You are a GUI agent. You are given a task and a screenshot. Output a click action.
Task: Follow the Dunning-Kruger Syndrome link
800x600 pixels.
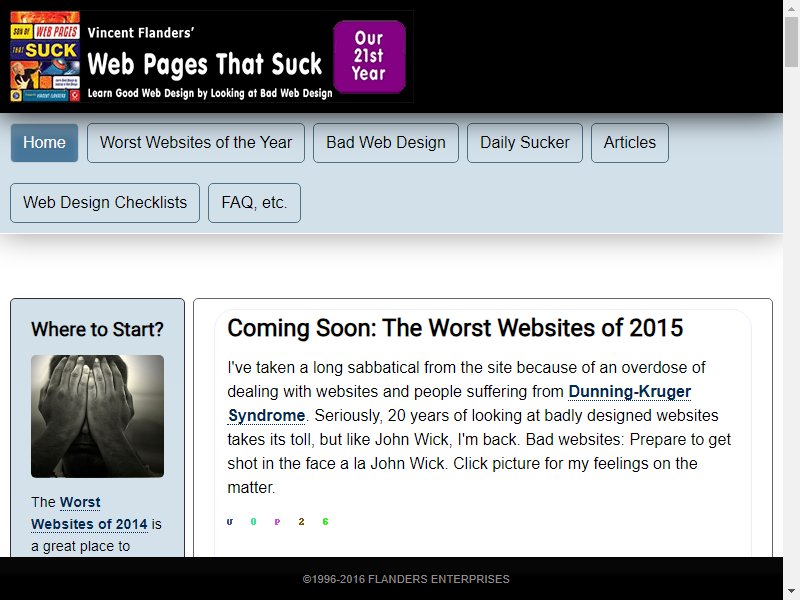click(x=630, y=392)
